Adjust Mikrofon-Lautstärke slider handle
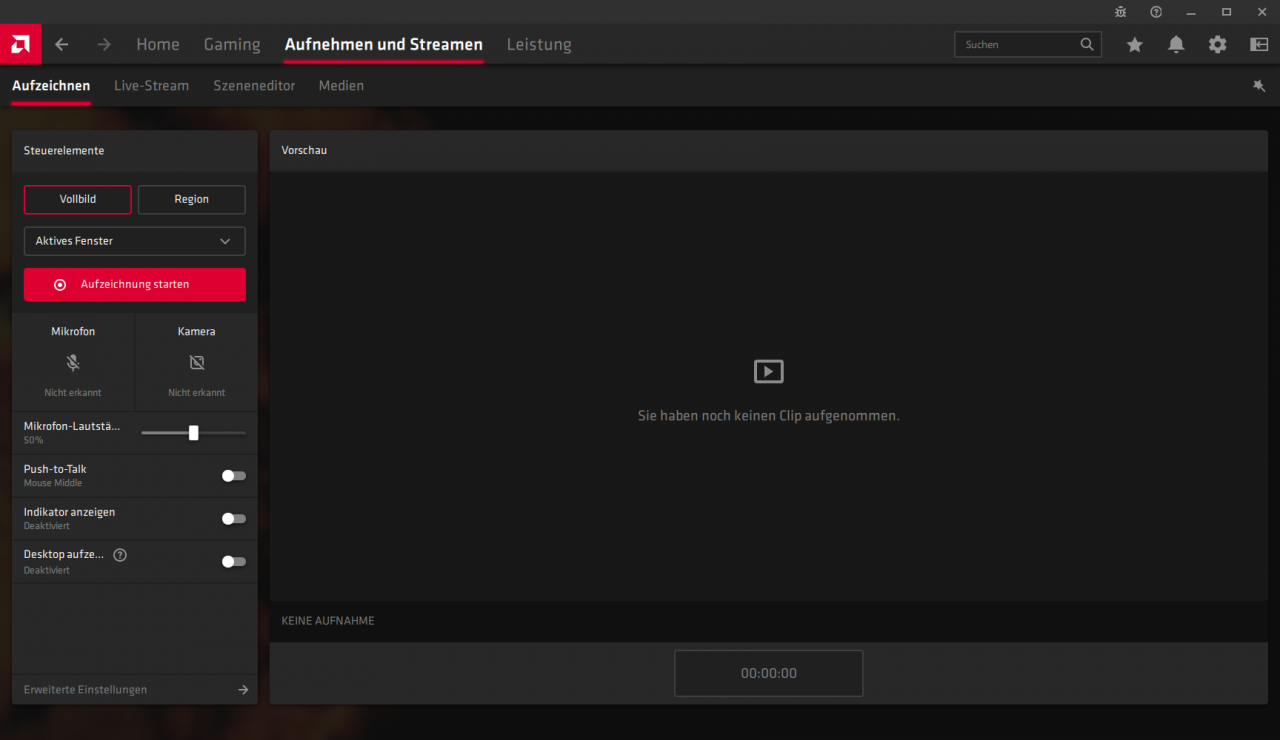The height and width of the screenshot is (740, 1280). [x=194, y=433]
